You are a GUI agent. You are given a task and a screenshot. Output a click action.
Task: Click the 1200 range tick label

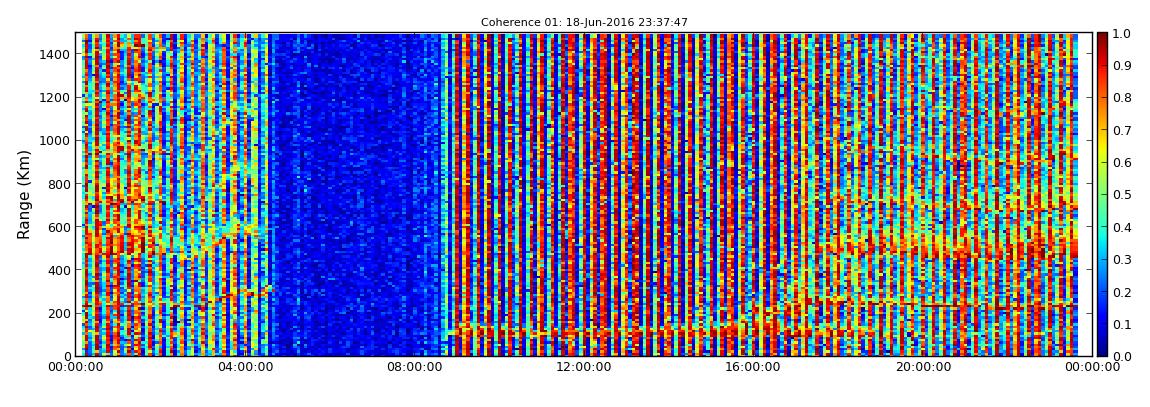coord(56,98)
